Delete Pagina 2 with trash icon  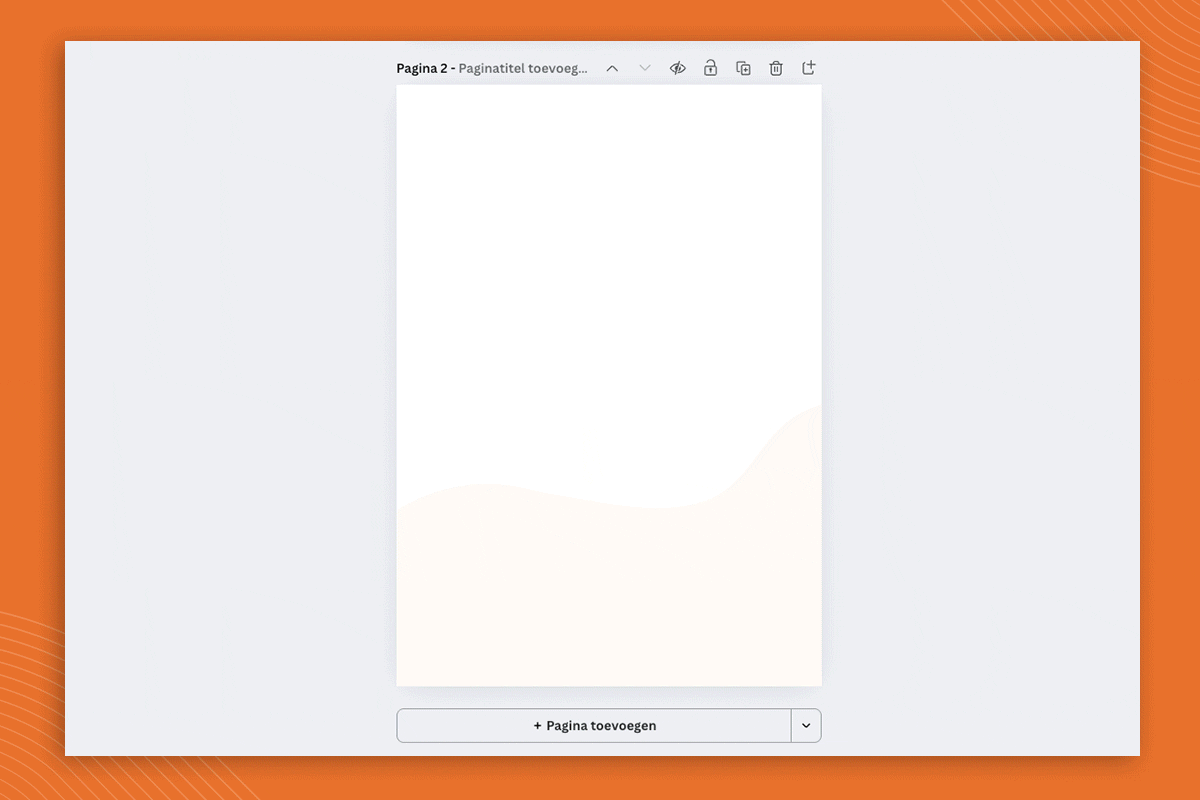click(x=776, y=68)
